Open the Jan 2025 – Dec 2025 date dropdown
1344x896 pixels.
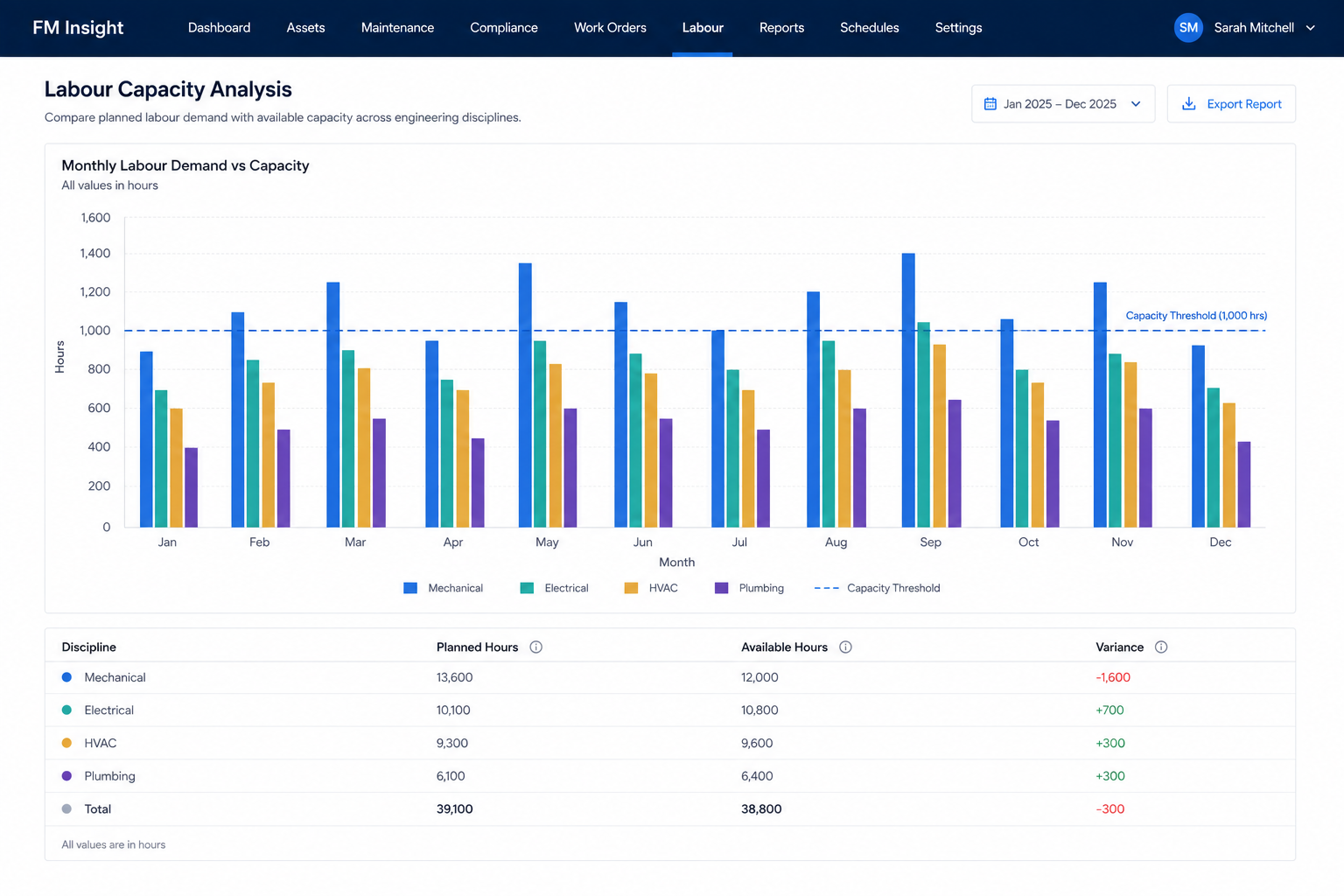1063,104
